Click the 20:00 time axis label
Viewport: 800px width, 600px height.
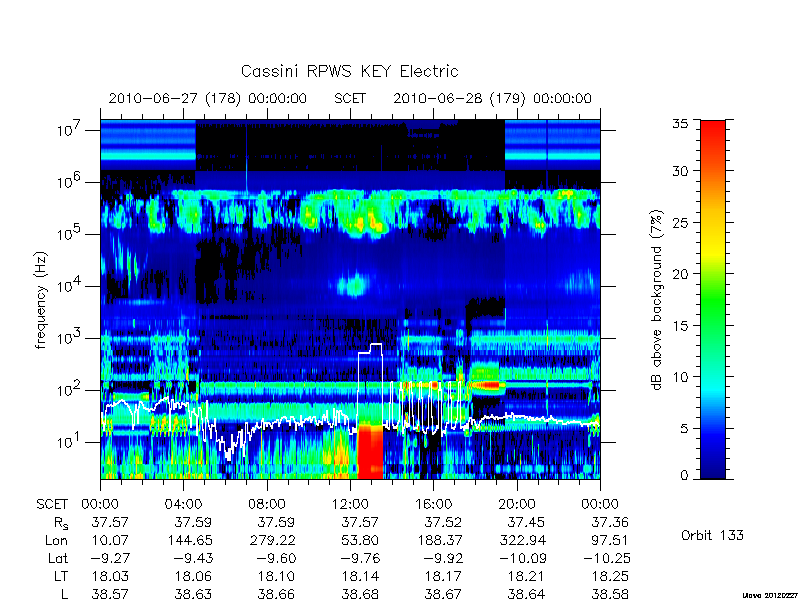(517, 505)
